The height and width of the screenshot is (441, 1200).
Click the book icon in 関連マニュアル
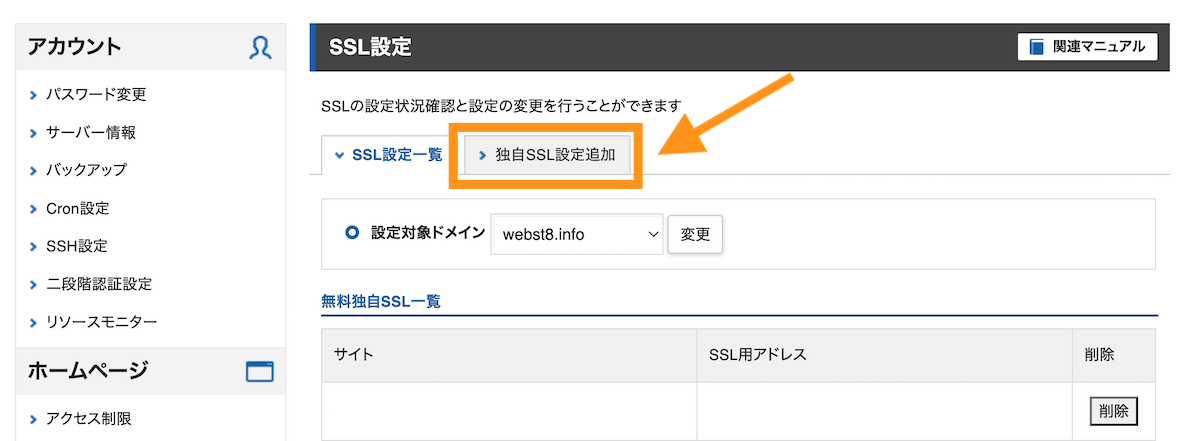[x=1037, y=47]
